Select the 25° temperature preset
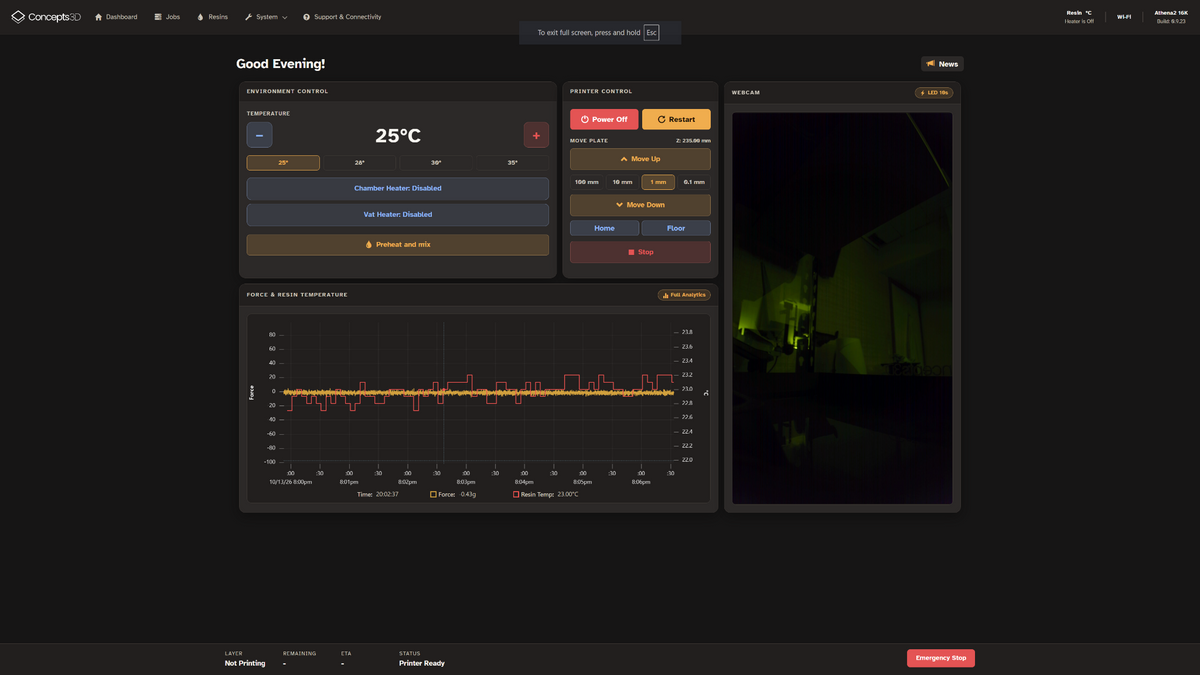This screenshot has width=1200, height=675. coord(283,163)
